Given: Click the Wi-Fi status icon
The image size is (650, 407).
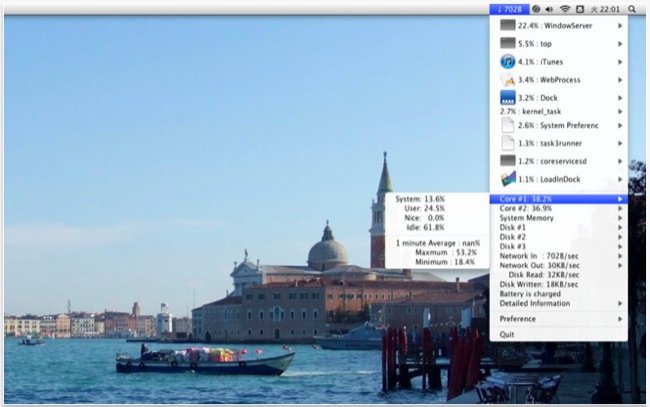Looking at the screenshot, I should (x=564, y=8).
